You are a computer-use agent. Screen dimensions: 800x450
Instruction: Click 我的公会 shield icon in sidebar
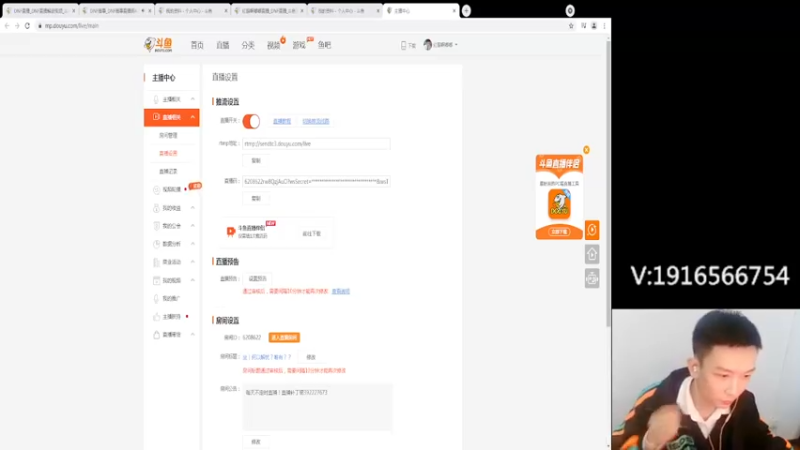coord(156,226)
